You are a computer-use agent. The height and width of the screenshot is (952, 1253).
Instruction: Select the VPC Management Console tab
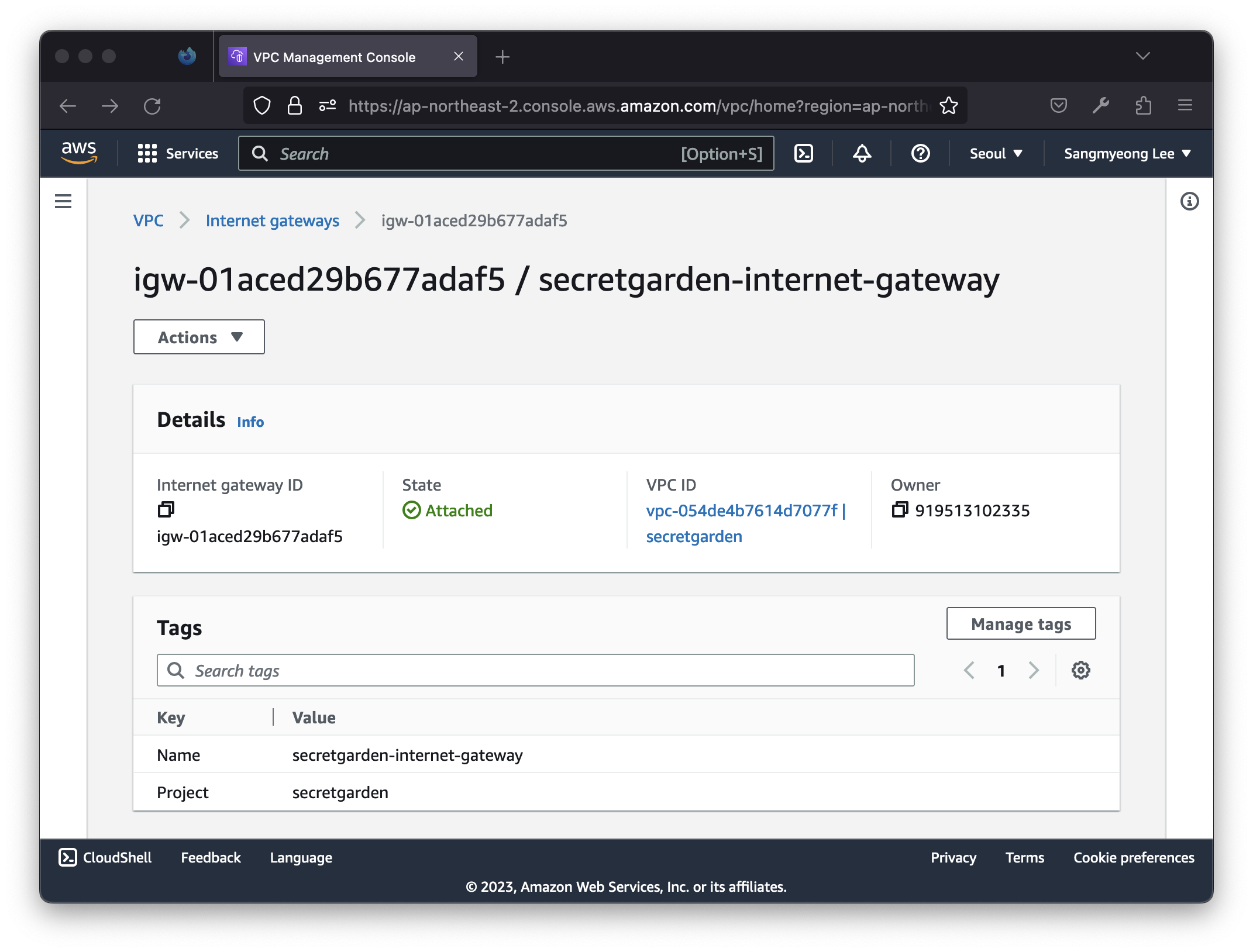(348, 57)
